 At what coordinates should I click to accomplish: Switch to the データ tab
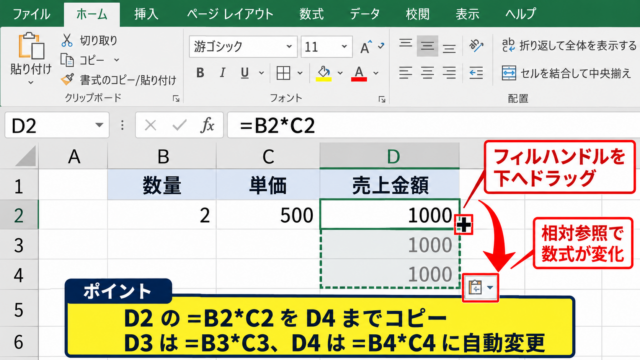364,14
